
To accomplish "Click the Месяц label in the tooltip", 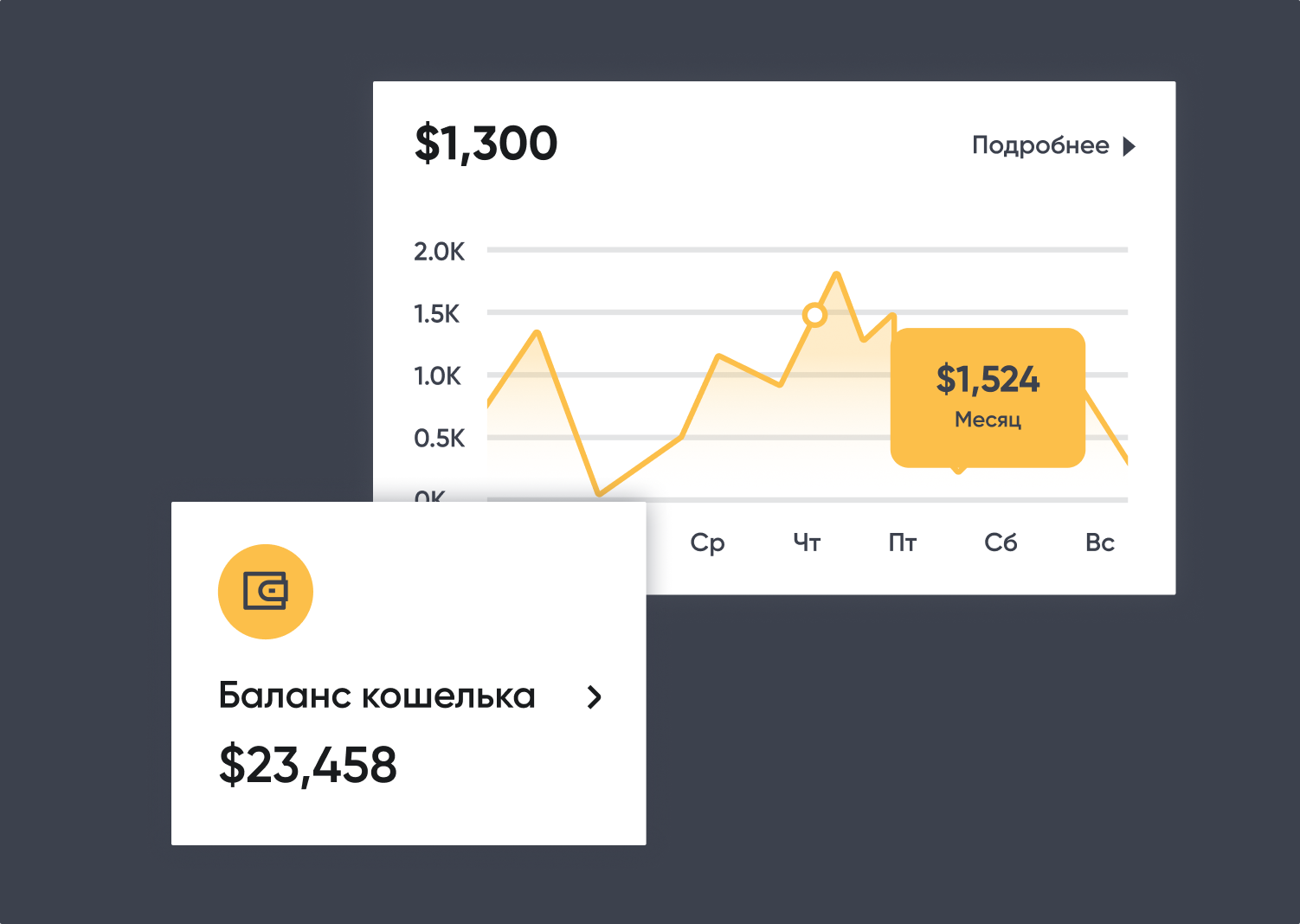I will pos(988,420).
